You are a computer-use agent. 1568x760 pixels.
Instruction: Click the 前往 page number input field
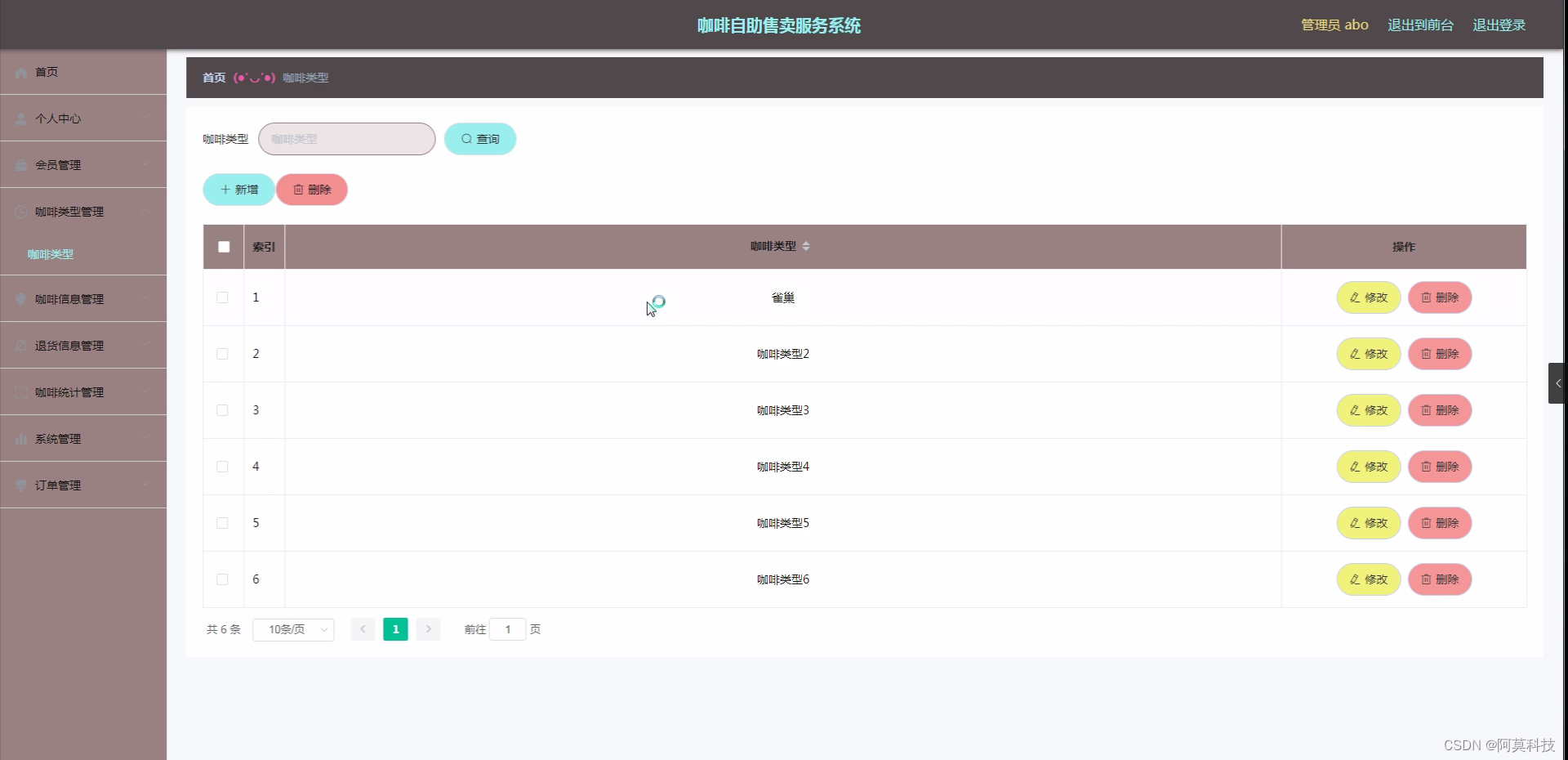[x=508, y=629]
